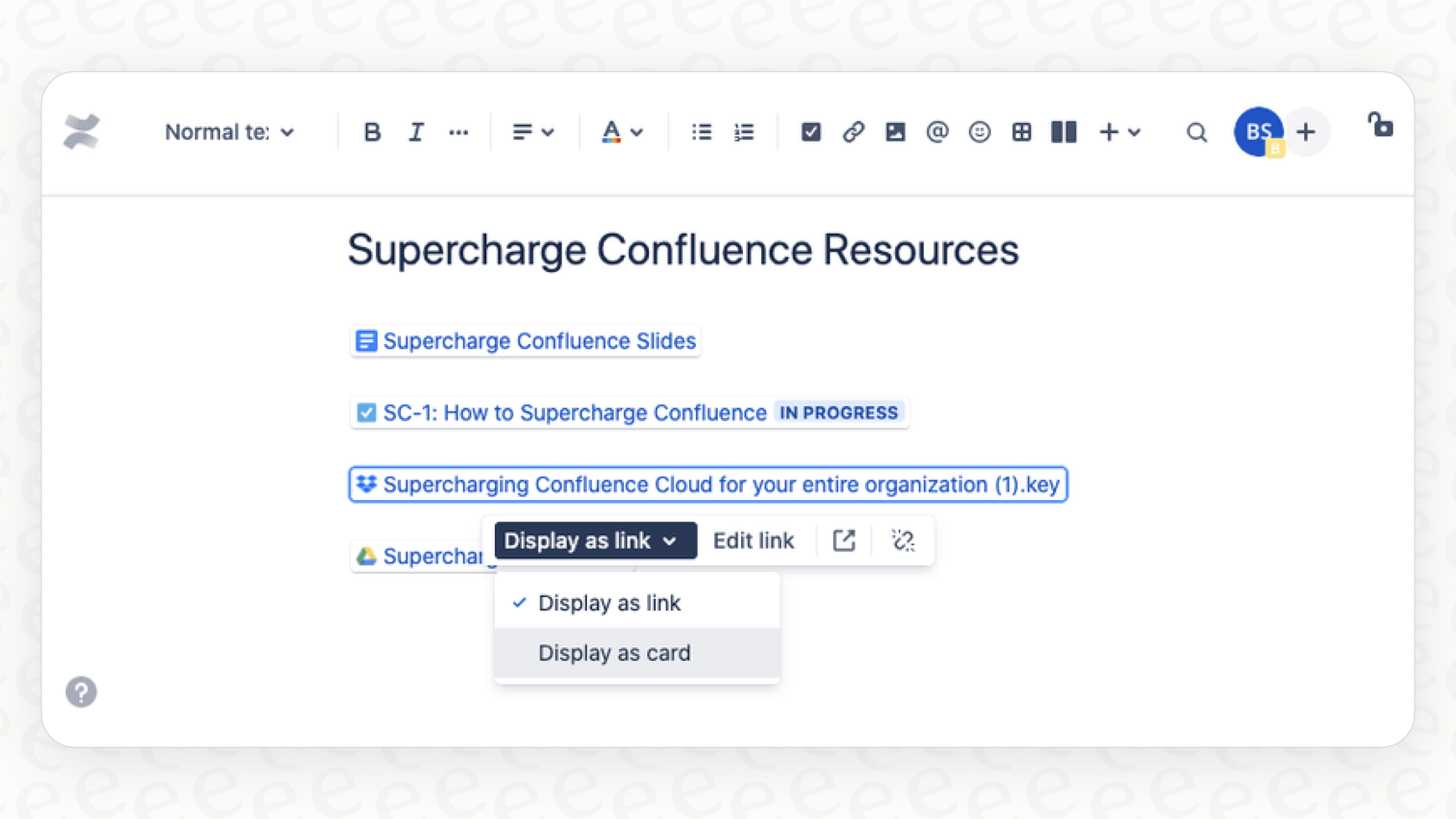Click the unlocked page permissions icon
The width and height of the screenshot is (1456, 819).
[1381, 126]
